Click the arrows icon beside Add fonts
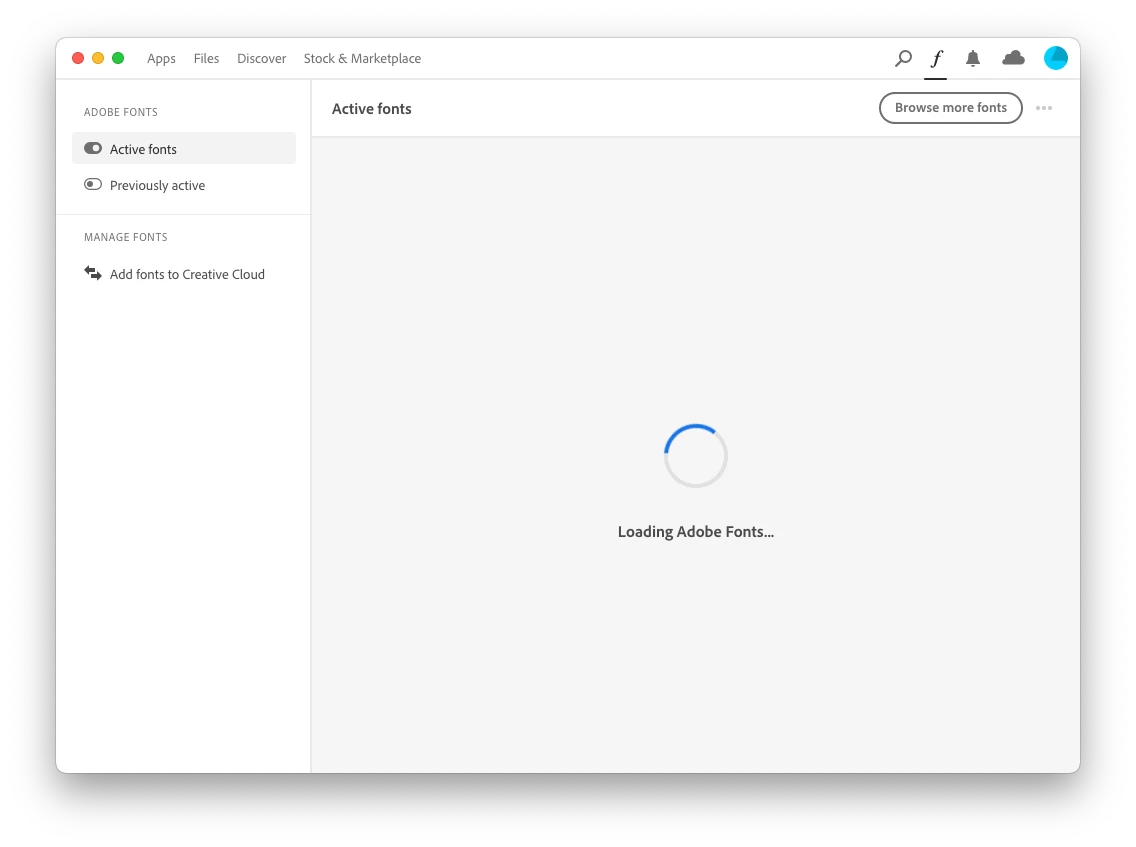 93,273
